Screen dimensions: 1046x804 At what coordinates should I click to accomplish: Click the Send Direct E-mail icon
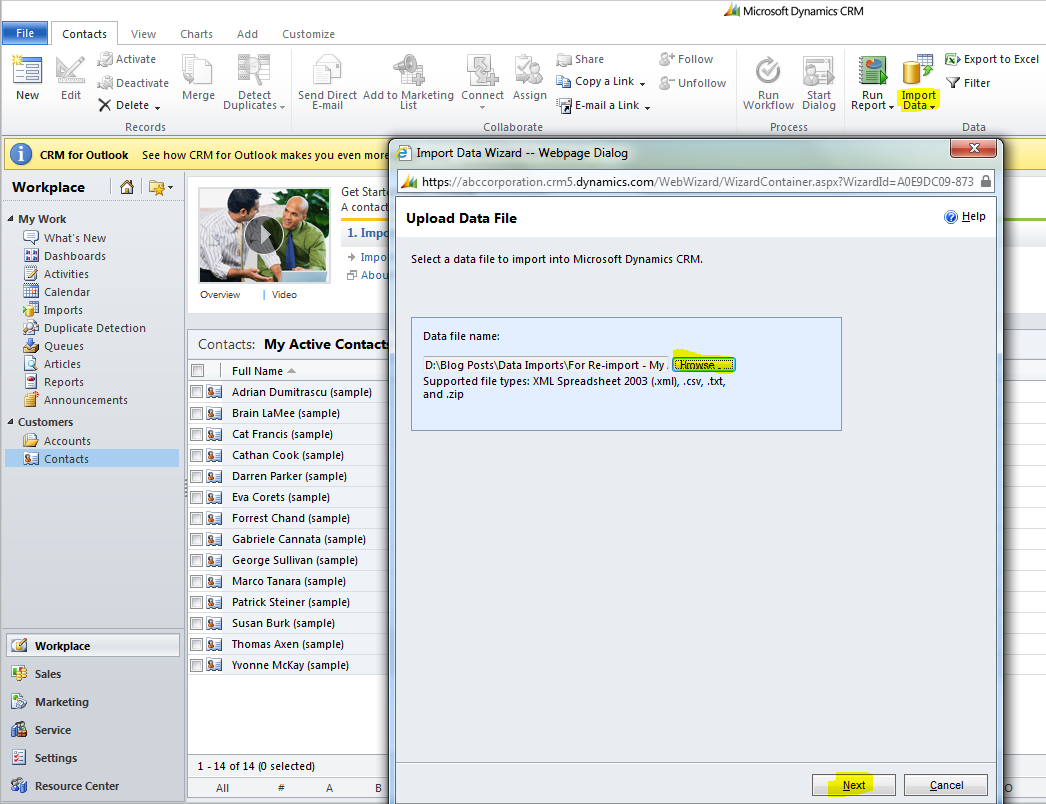tap(327, 72)
